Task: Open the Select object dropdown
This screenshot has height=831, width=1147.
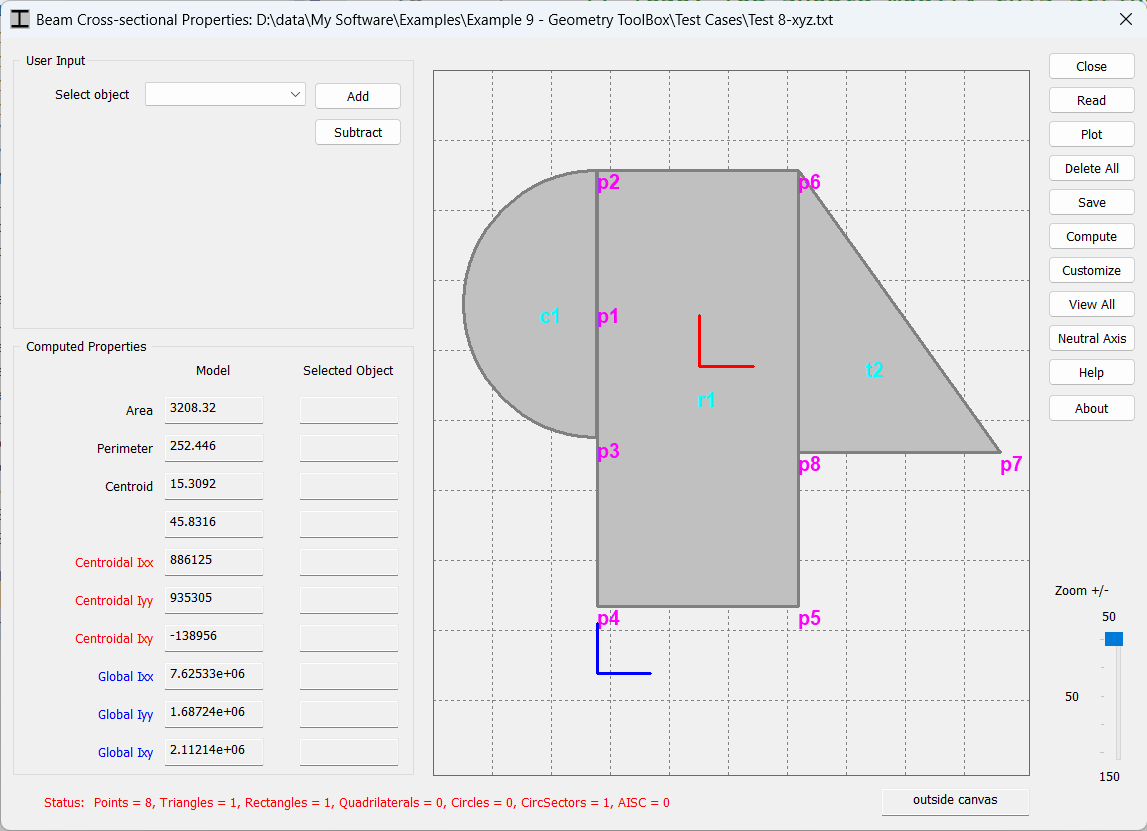Action: [x=225, y=94]
